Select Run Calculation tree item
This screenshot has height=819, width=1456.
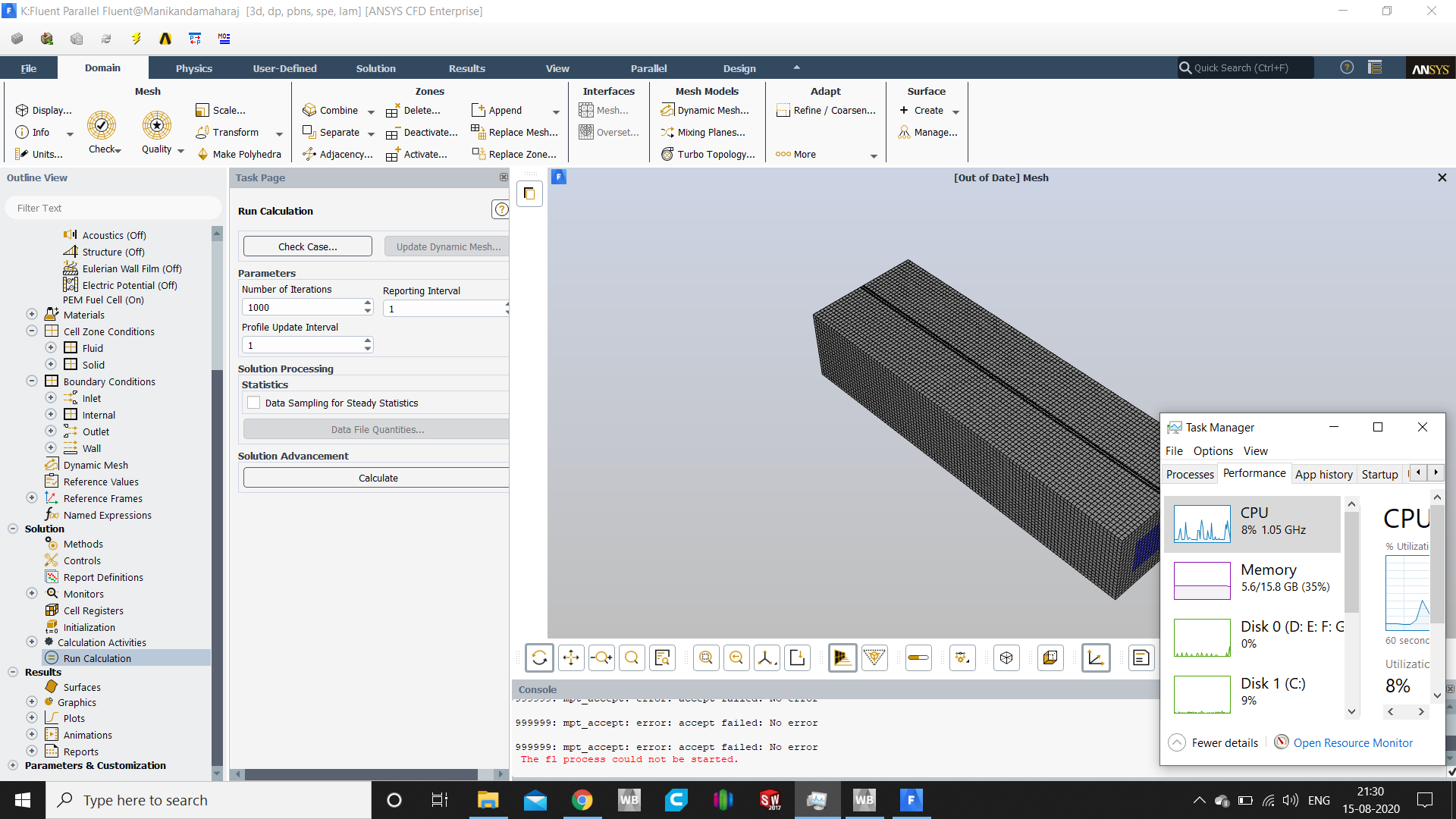(x=97, y=658)
